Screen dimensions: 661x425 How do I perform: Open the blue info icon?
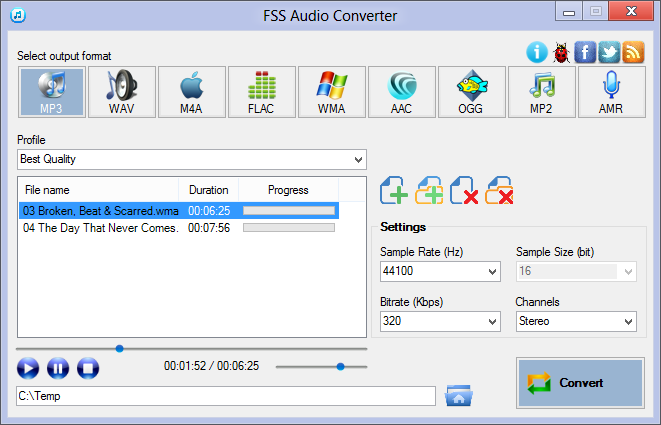click(x=537, y=51)
